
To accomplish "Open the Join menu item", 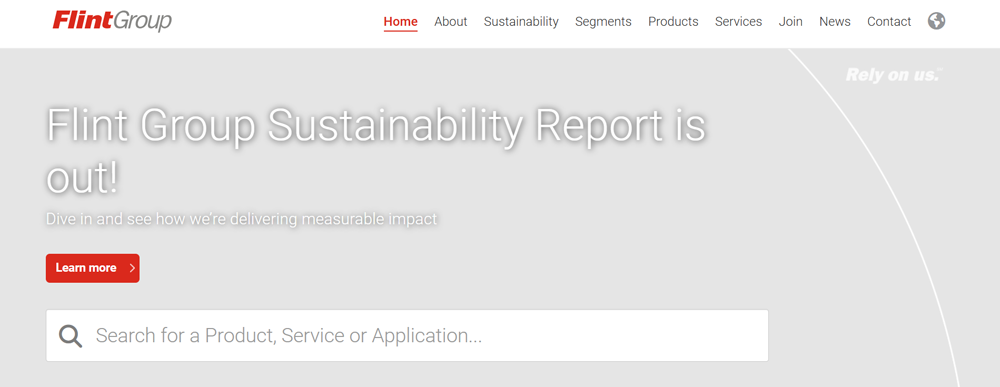I will (x=791, y=22).
